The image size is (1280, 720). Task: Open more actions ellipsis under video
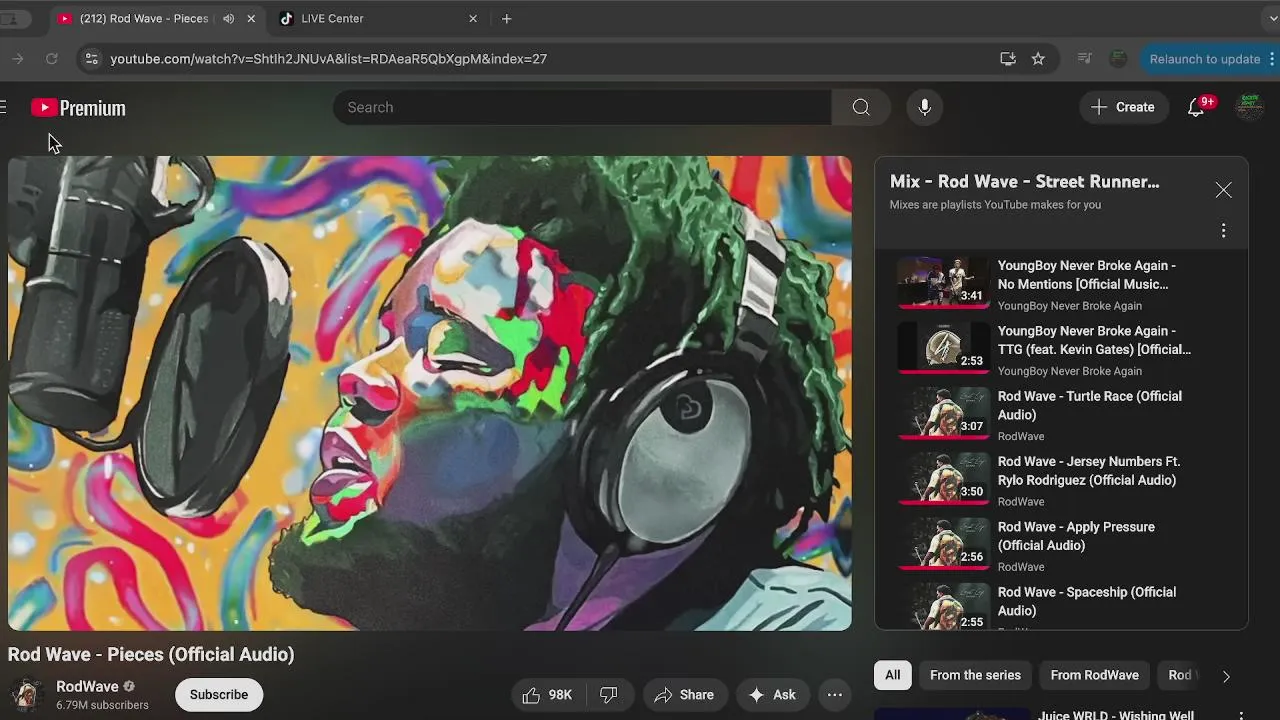(835, 695)
